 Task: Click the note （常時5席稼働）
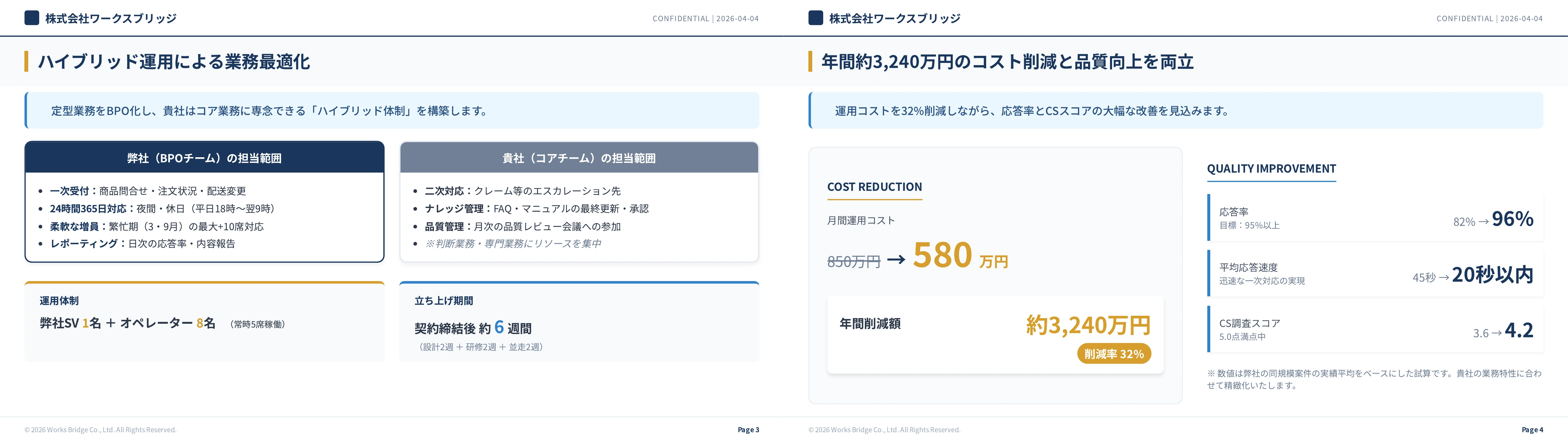click(258, 325)
